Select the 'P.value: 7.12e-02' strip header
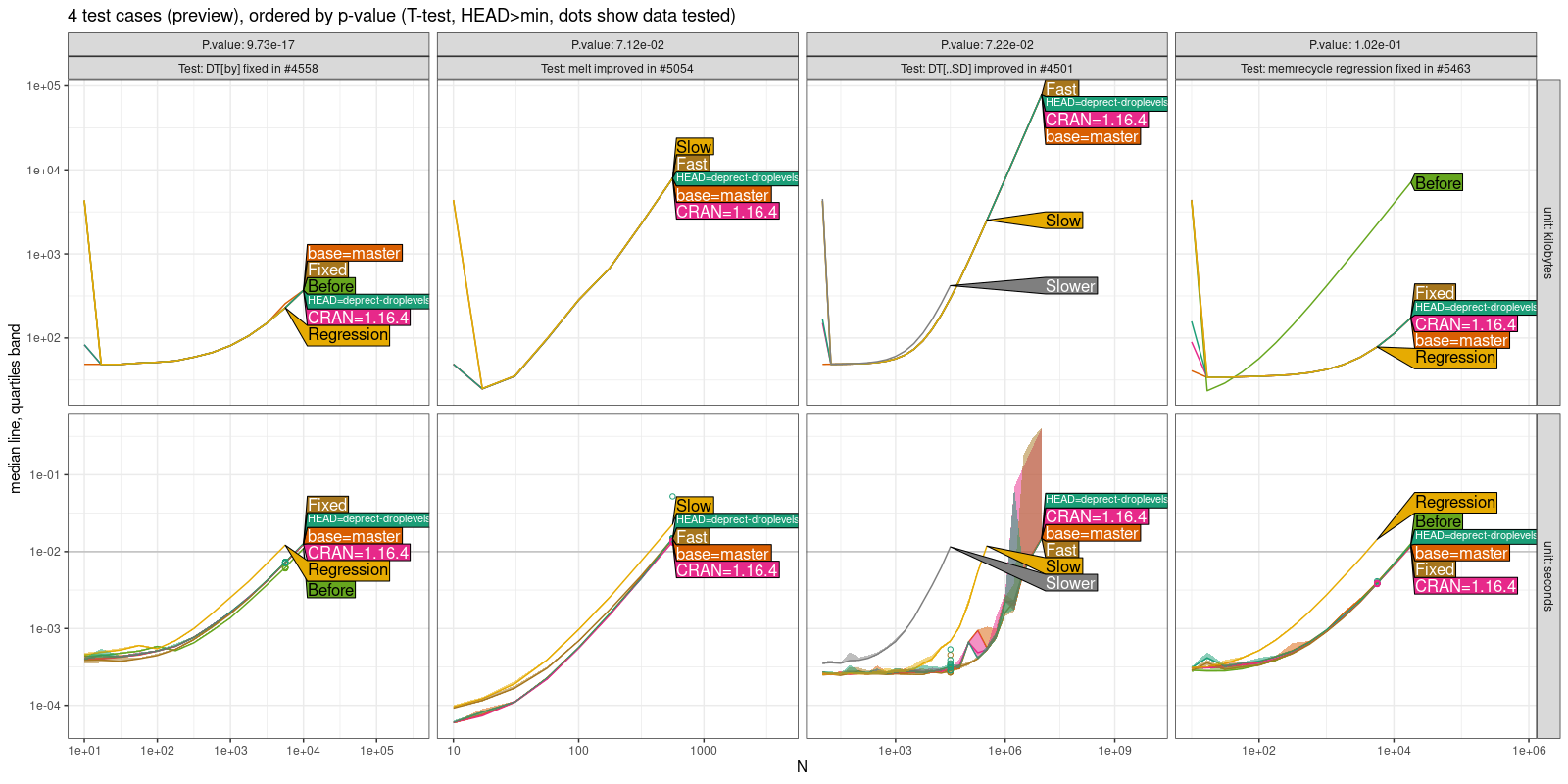The image size is (1568, 784). click(617, 45)
